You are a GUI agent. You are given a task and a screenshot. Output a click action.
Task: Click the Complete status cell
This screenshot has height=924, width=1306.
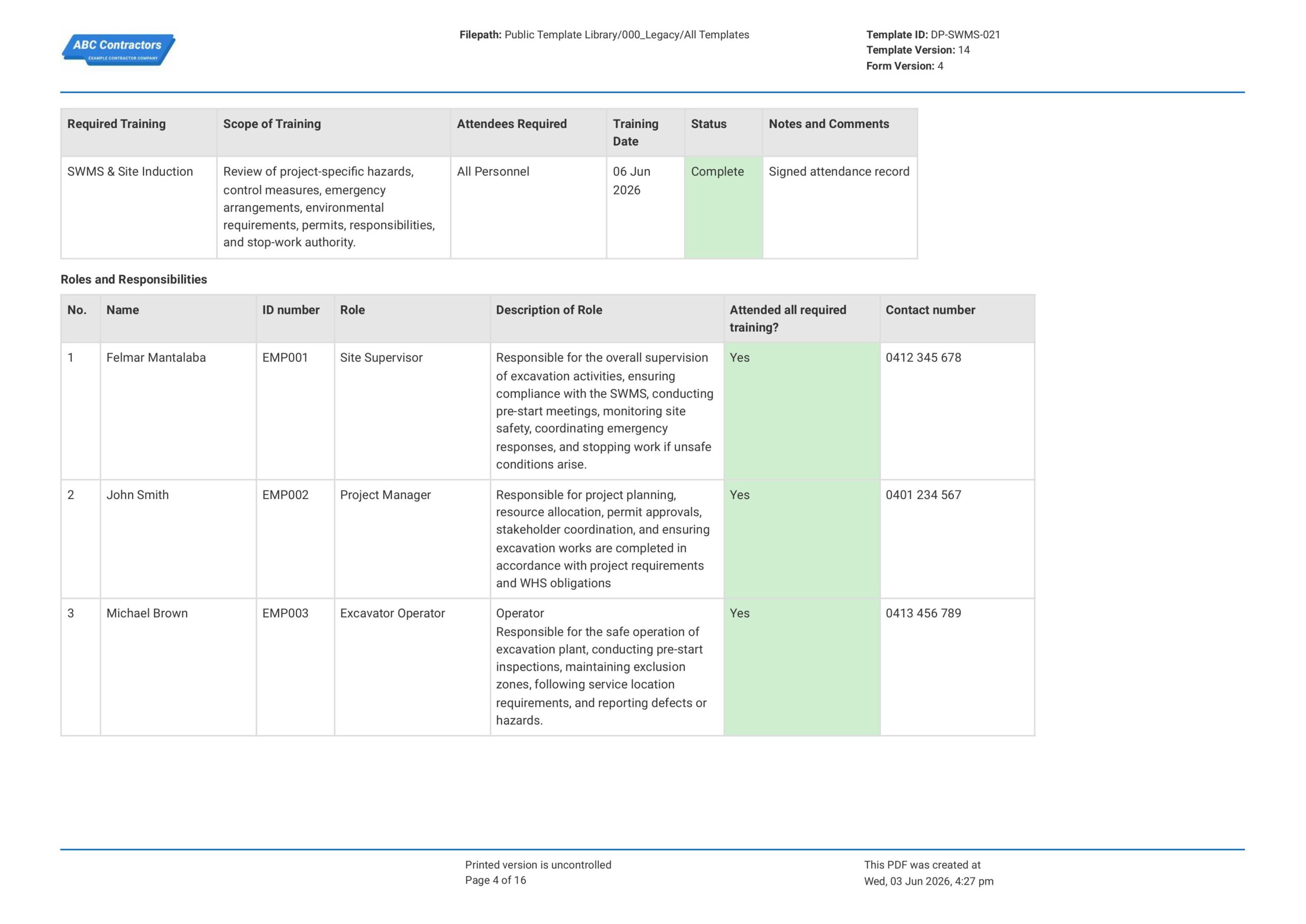click(x=723, y=208)
